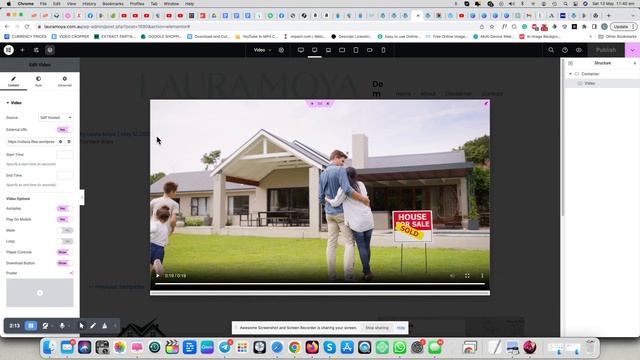Viewport: 640px width, 360px height.
Task: Select tablet portrait responsive mode icon
Action: 356,50
